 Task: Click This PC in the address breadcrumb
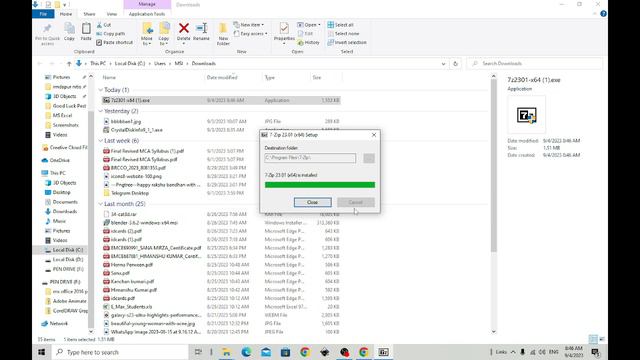tap(98, 64)
